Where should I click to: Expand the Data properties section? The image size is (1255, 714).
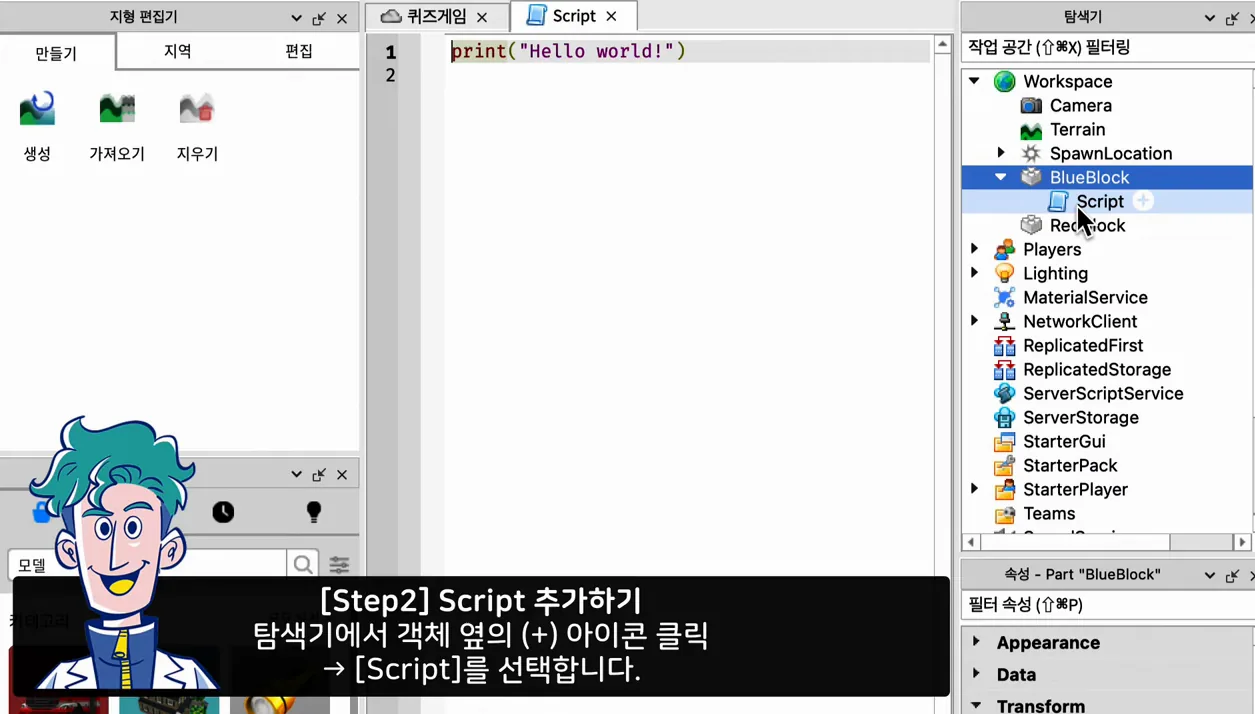coord(976,674)
